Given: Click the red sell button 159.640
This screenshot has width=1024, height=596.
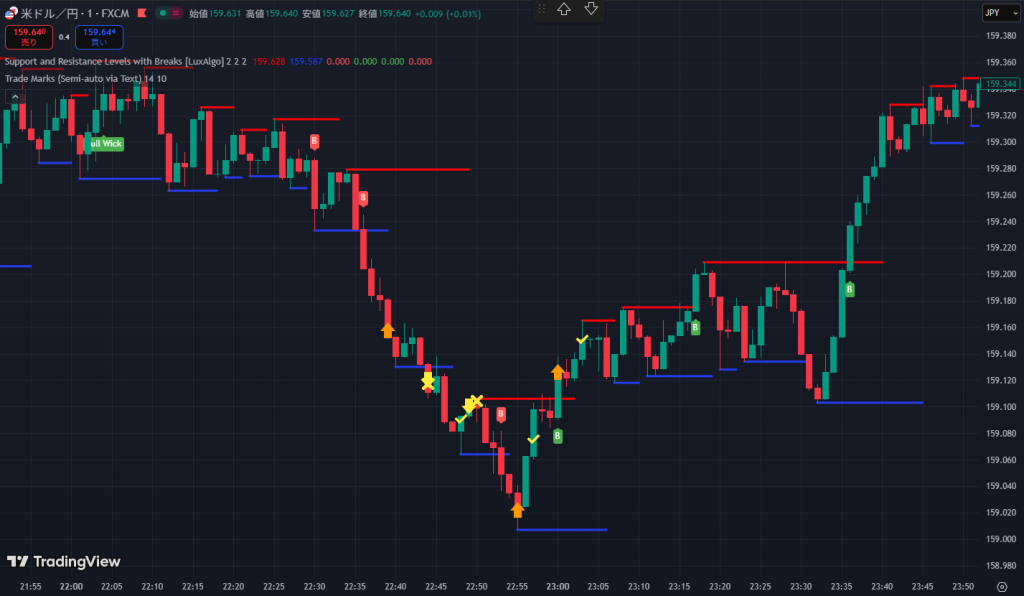Looking at the screenshot, I should click(28, 37).
